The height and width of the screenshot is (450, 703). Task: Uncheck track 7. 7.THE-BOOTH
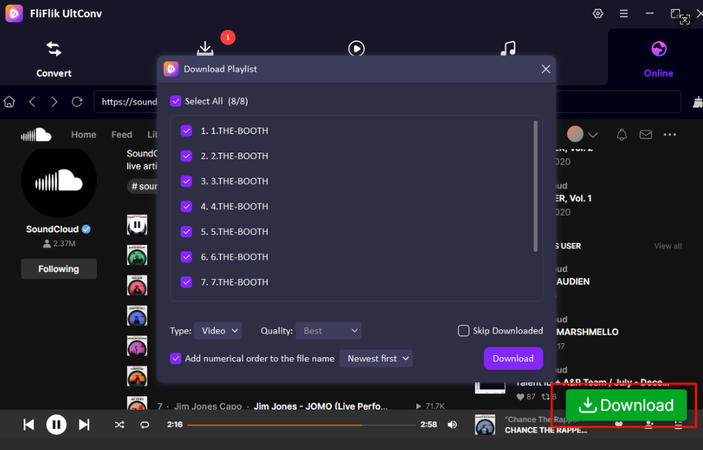click(187, 282)
